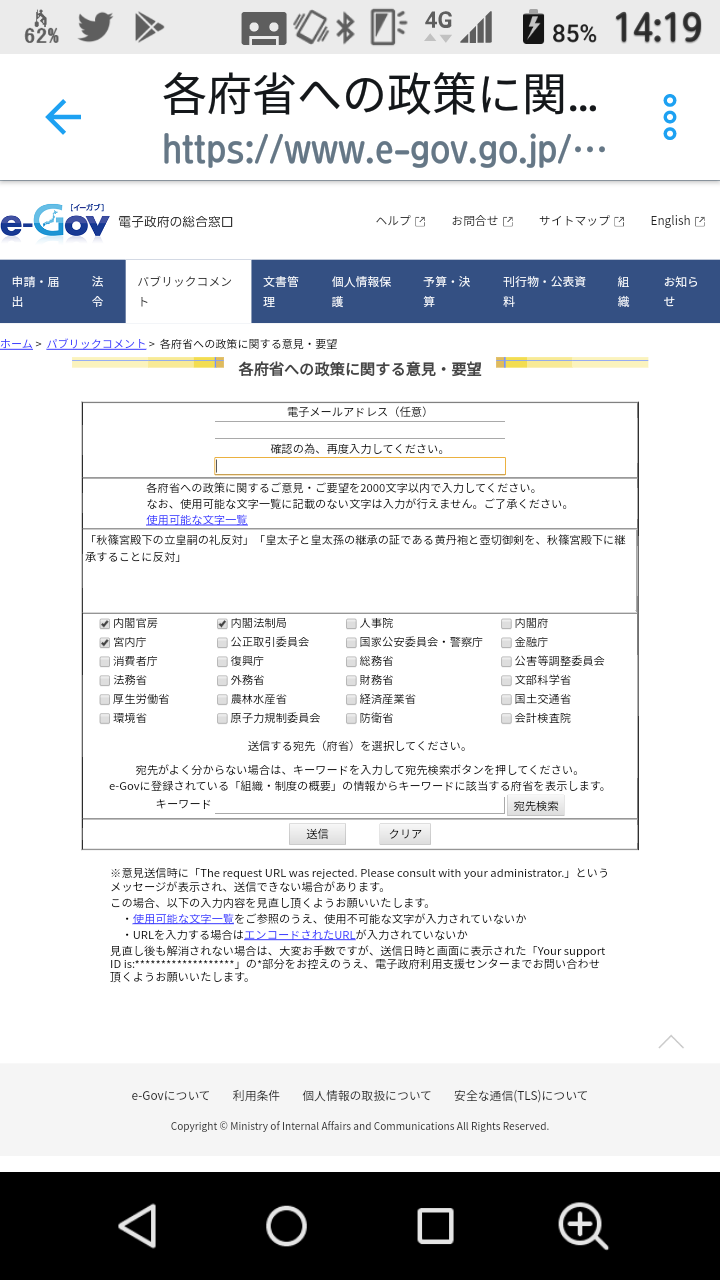Check the 環境省 checkbox
720x1280 pixels.
pyautogui.click(x=105, y=718)
